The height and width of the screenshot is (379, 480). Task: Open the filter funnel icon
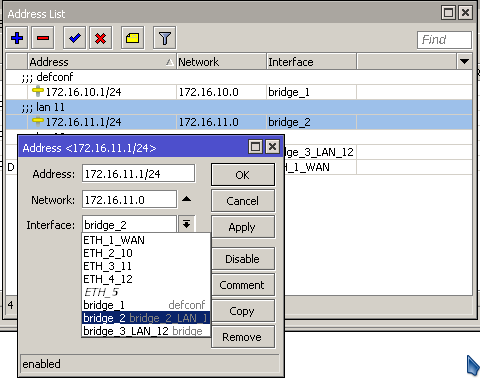tap(165, 38)
